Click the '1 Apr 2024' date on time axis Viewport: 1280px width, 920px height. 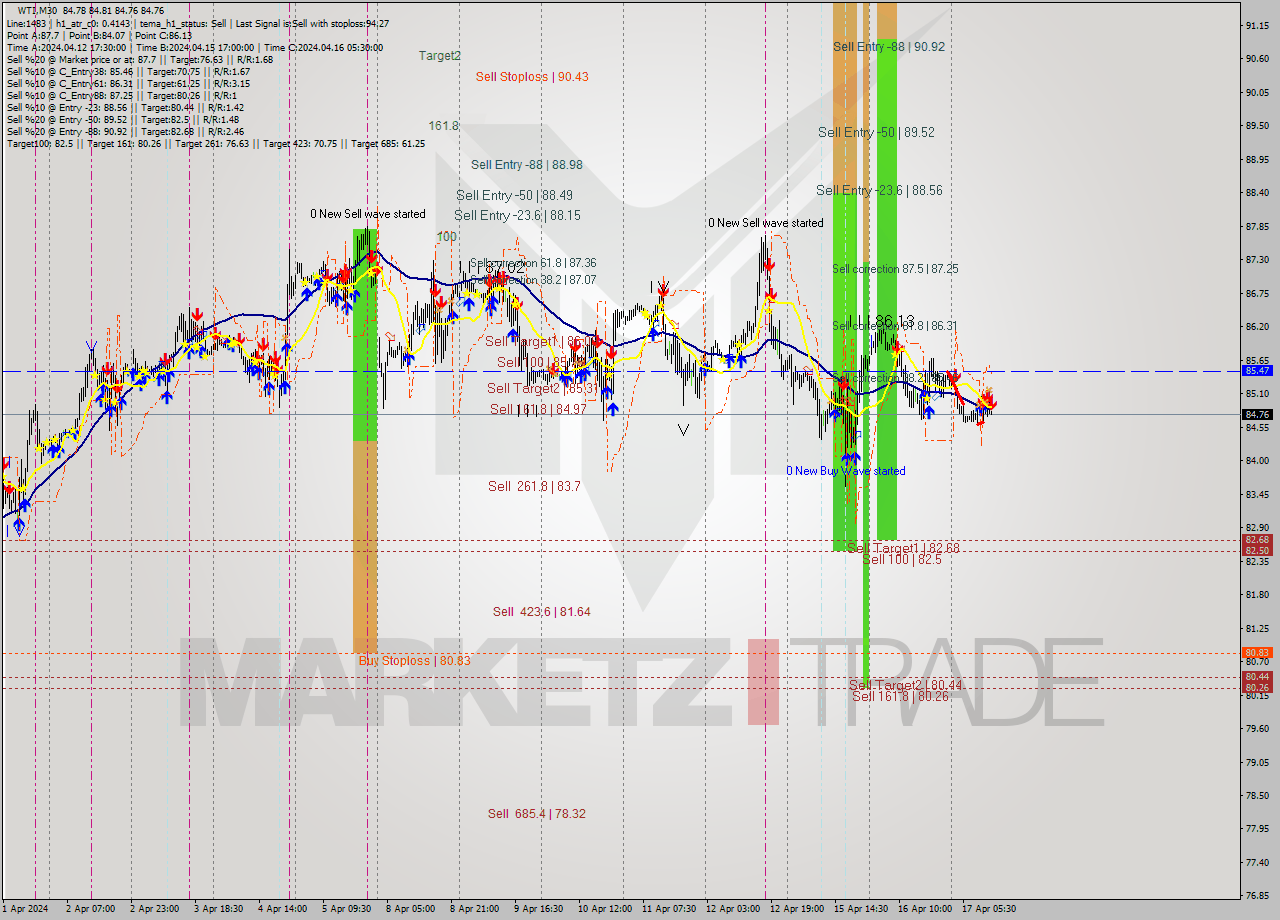[27, 909]
